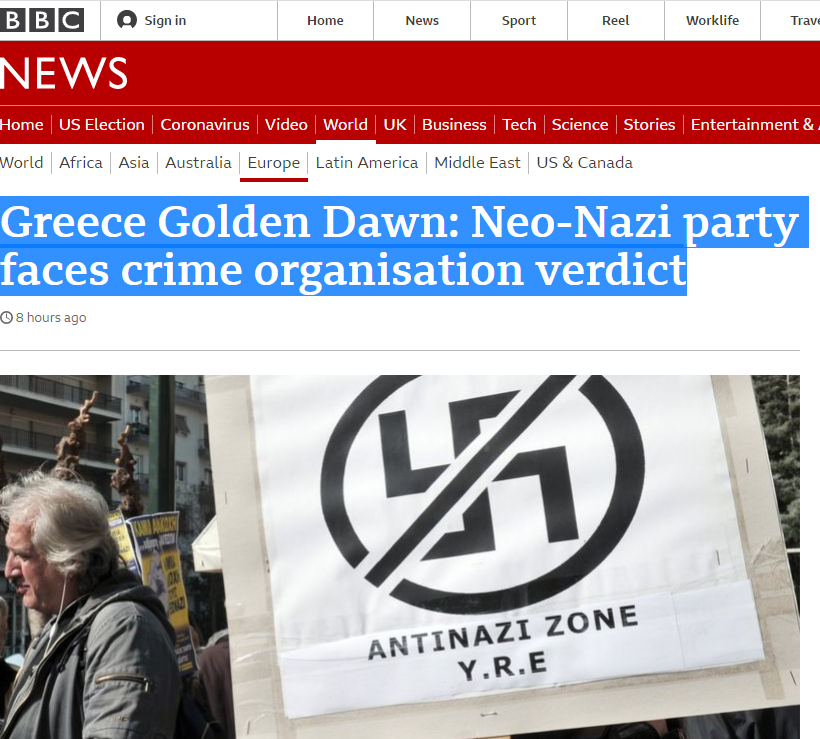
Task: Click the white NEWS banner logo
Action: (64, 73)
